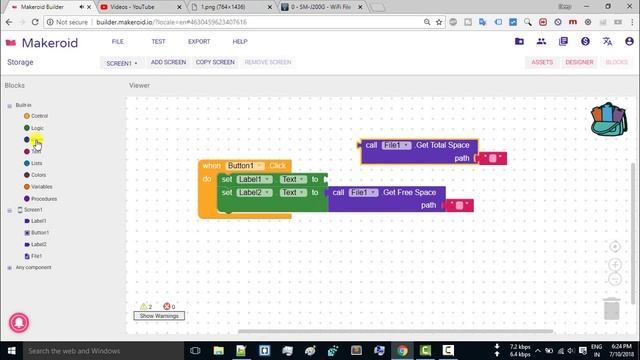The height and width of the screenshot is (360, 640).
Task: Open the HELP menu
Action: click(240, 42)
